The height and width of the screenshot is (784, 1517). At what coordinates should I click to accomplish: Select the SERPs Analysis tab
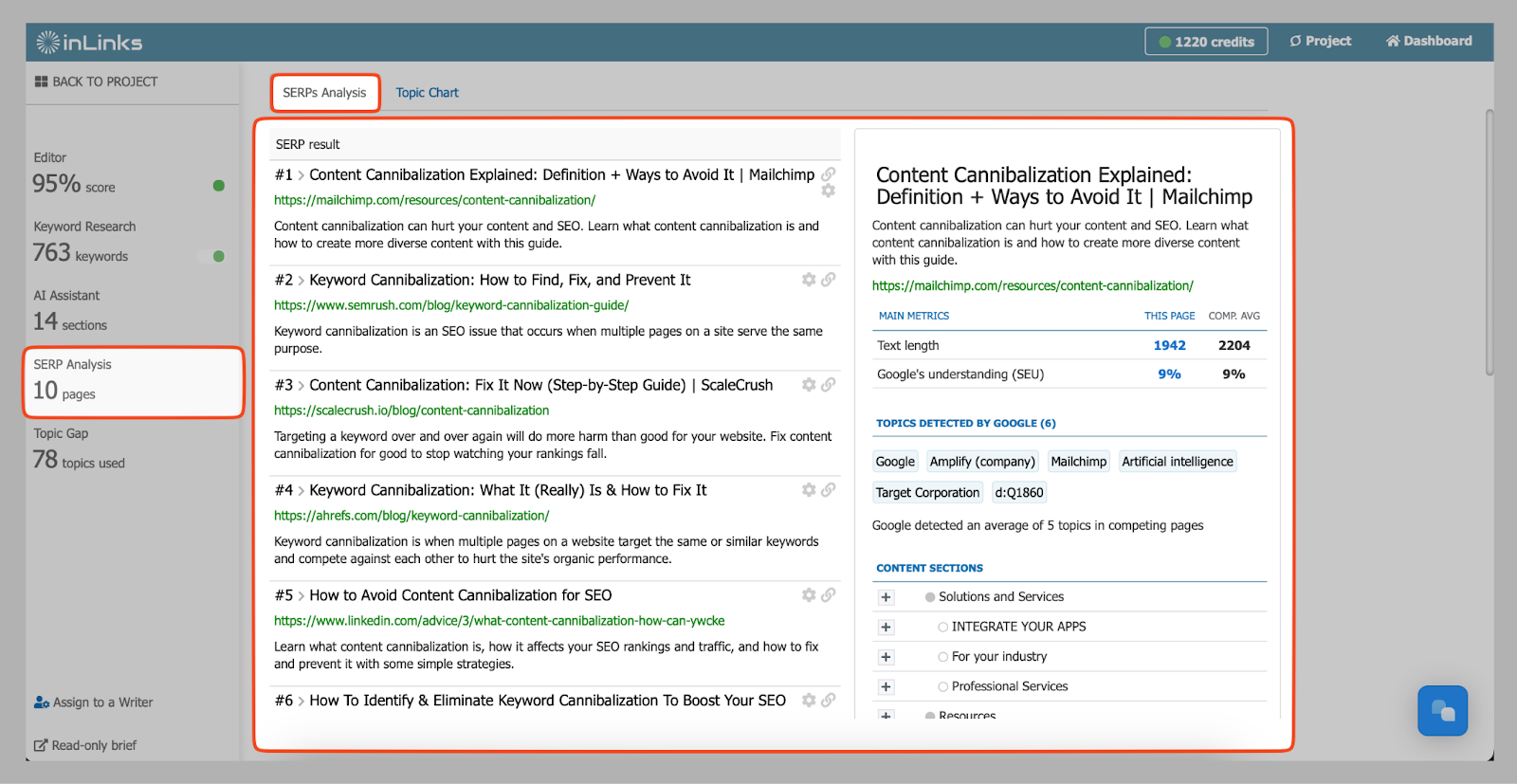coord(325,93)
